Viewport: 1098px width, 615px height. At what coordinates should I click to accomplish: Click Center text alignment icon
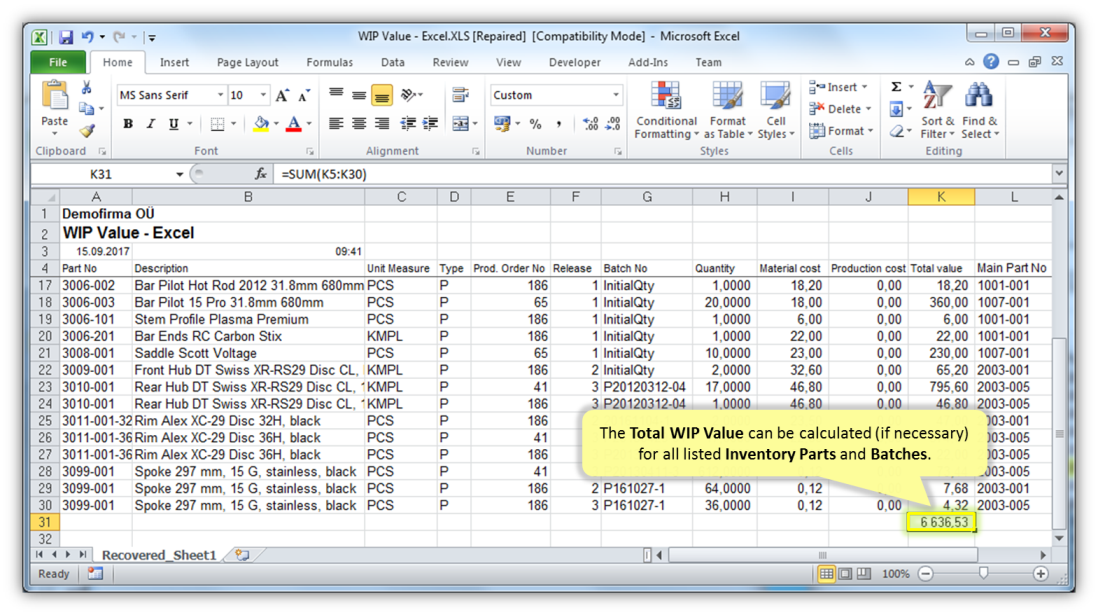click(x=359, y=124)
